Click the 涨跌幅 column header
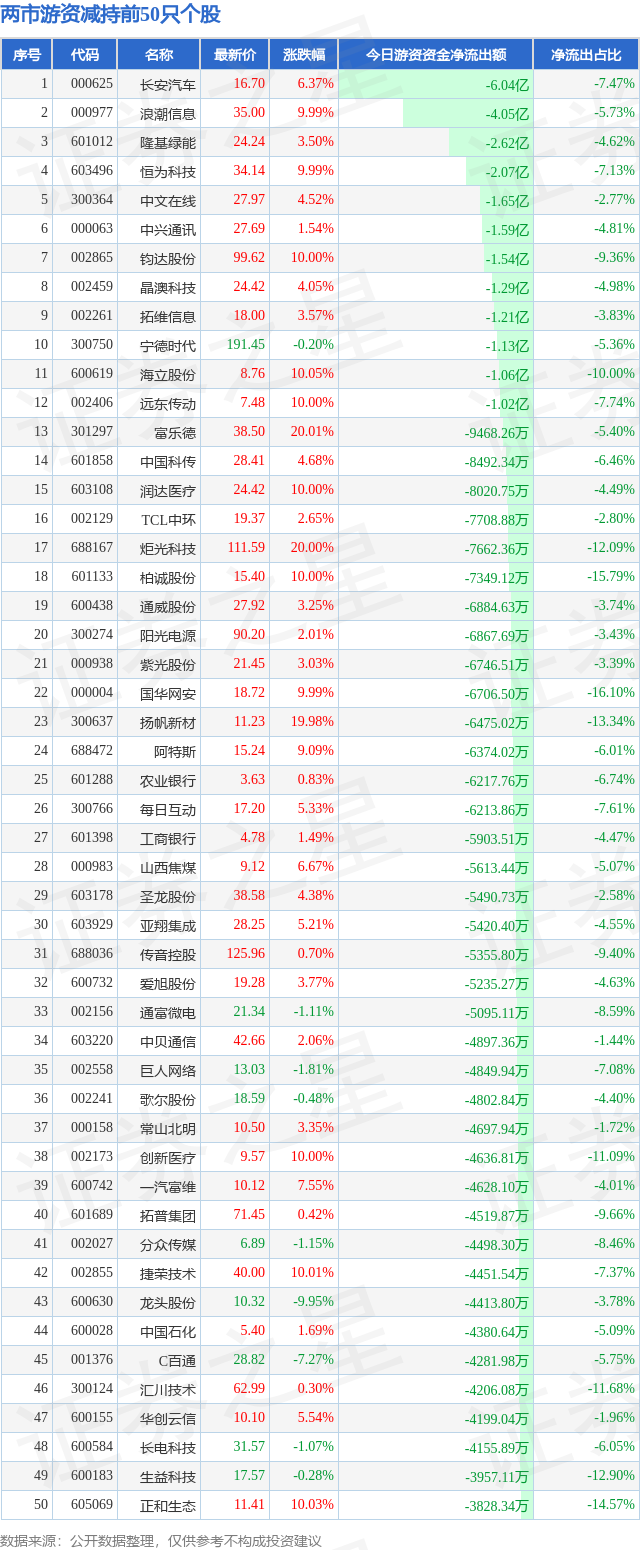The image size is (640, 1550). tap(304, 55)
